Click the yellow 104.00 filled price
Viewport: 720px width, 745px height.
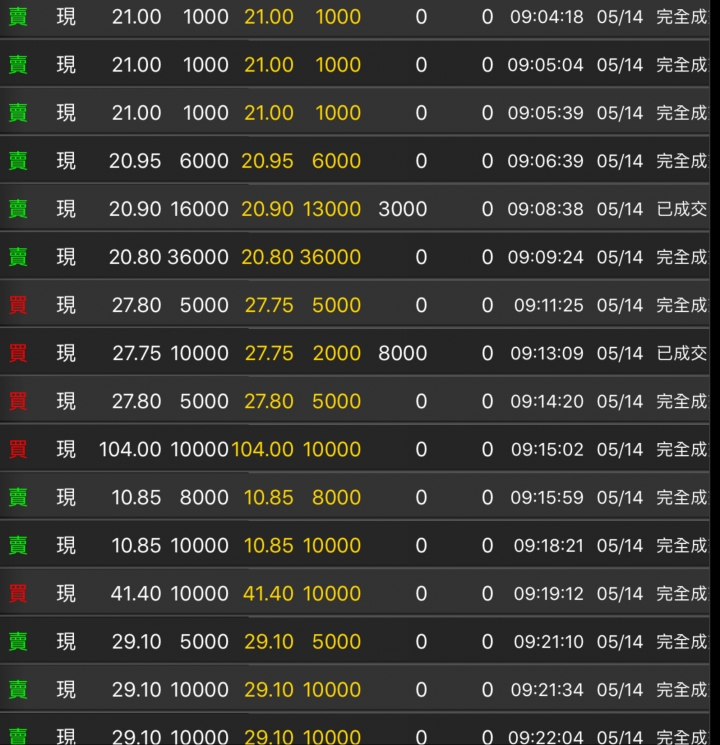[x=262, y=449]
